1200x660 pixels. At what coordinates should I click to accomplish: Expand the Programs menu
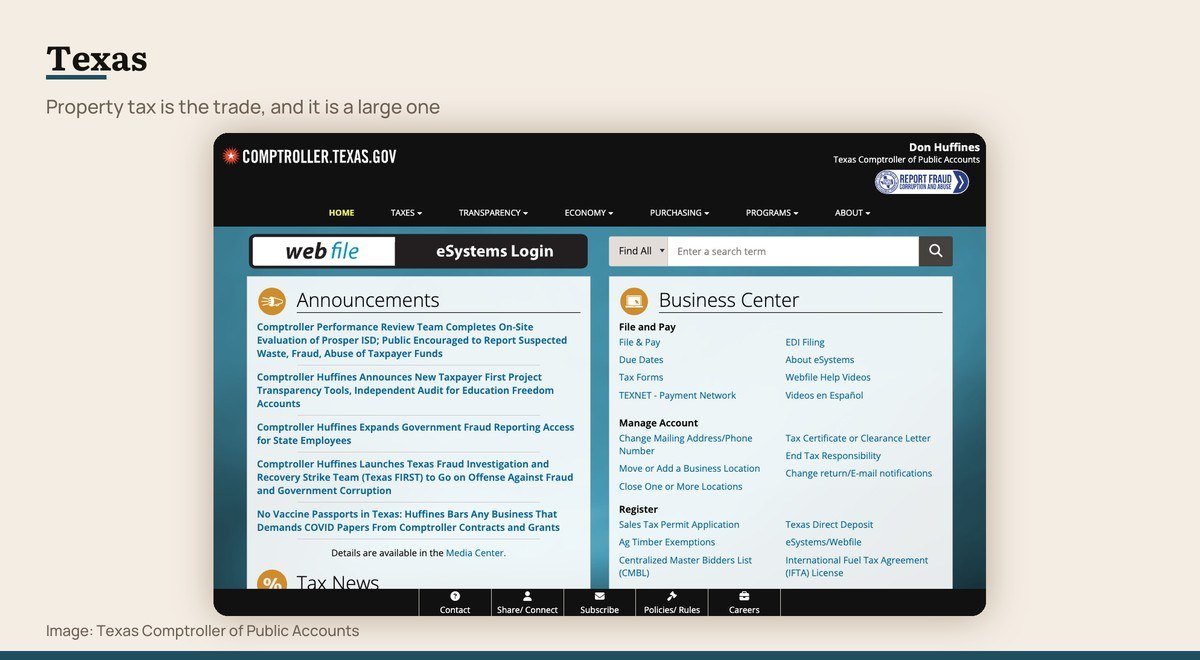point(772,213)
